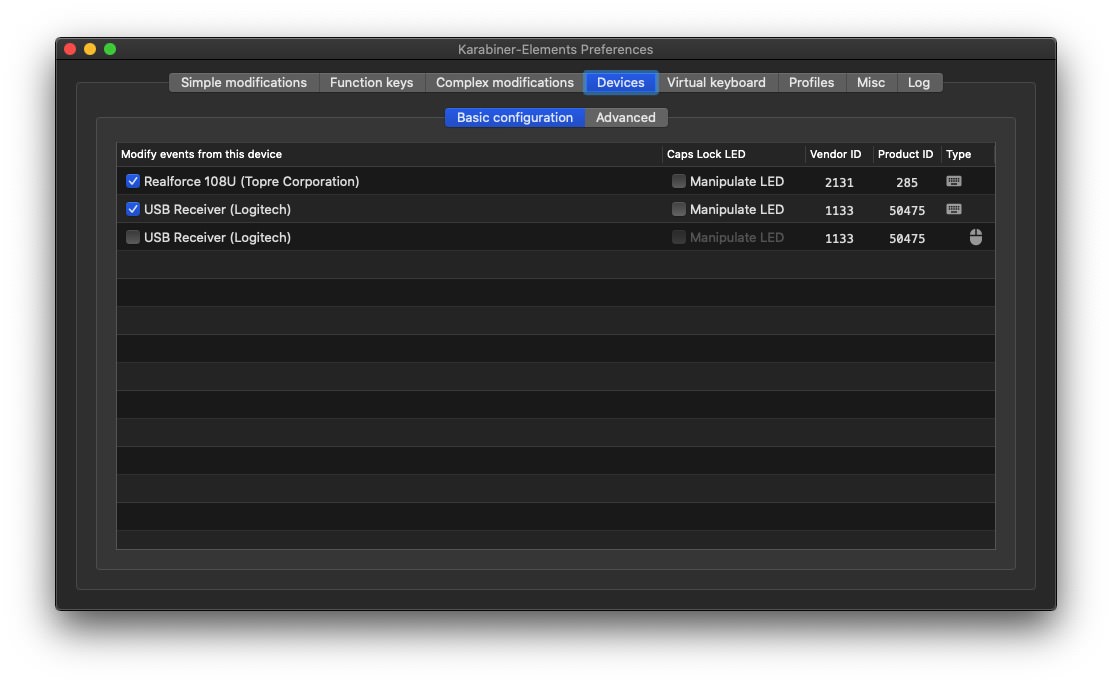Switch to the Function keys tab

pyautogui.click(x=371, y=83)
